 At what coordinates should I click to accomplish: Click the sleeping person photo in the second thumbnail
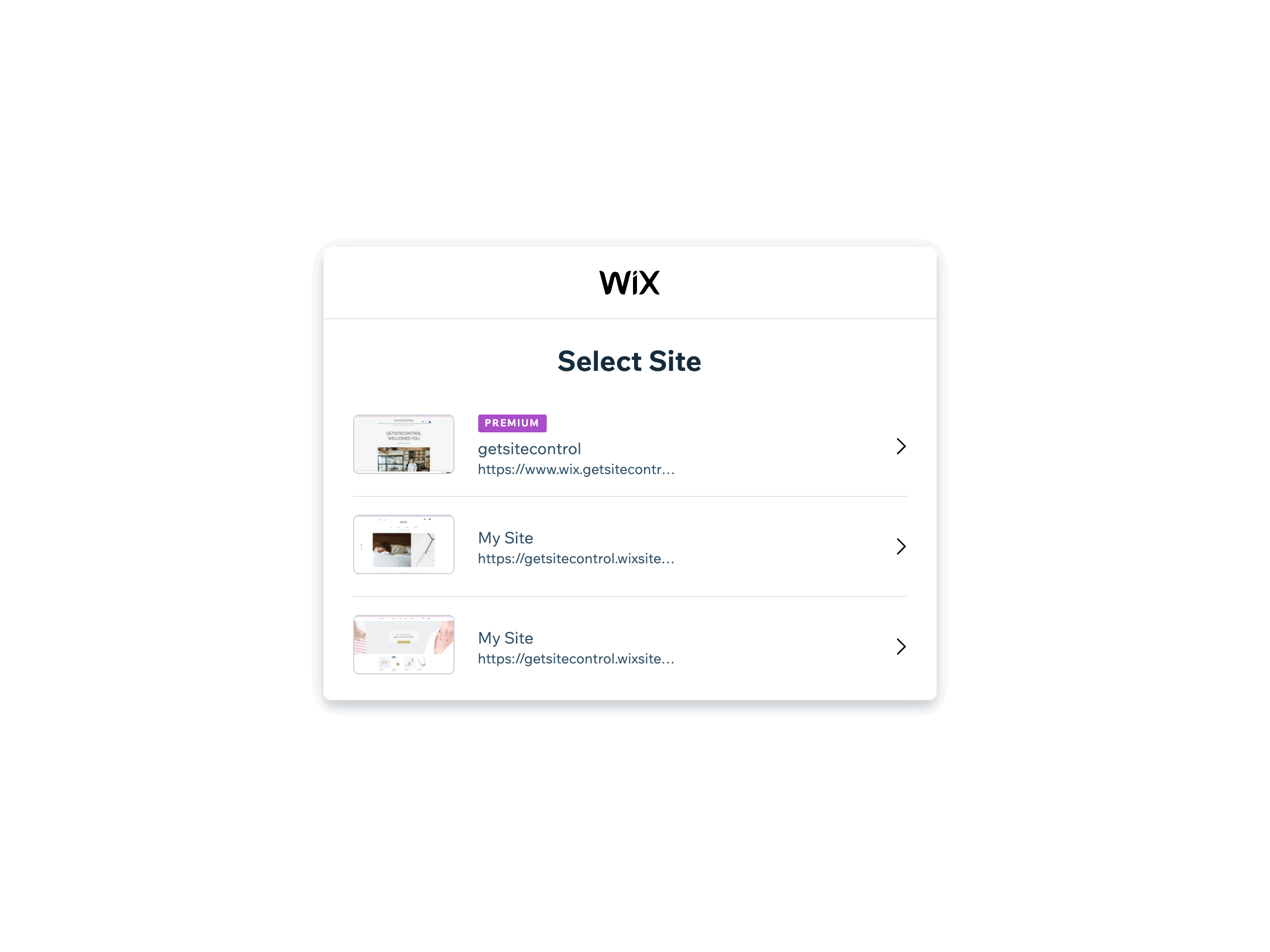[x=391, y=550]
